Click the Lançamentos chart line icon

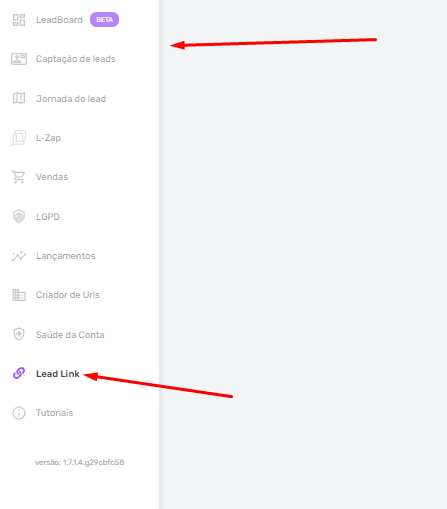tap(19, 256)
